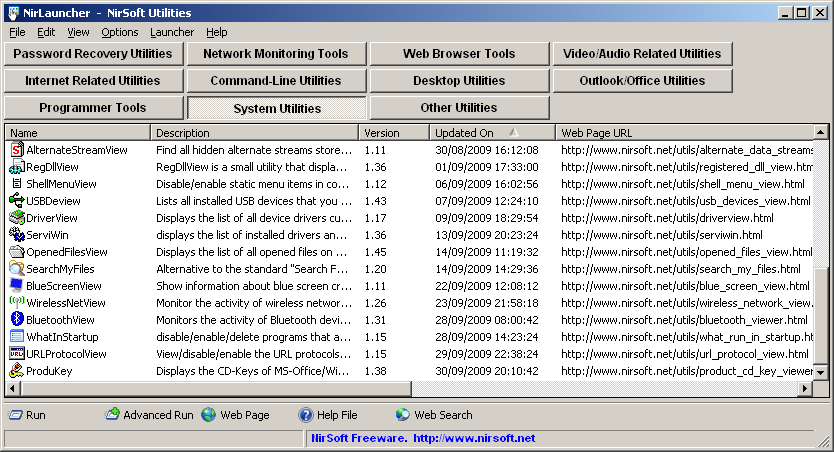Open the Edit menu

46,32
